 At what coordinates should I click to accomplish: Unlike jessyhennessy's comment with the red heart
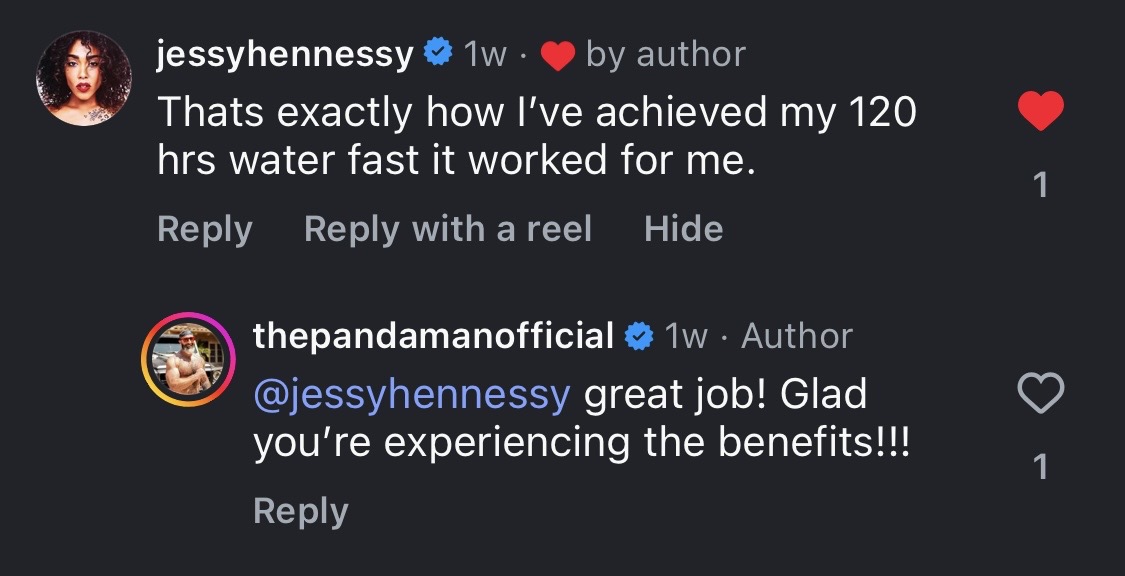pyautogui.click(x=1040, y=112)
